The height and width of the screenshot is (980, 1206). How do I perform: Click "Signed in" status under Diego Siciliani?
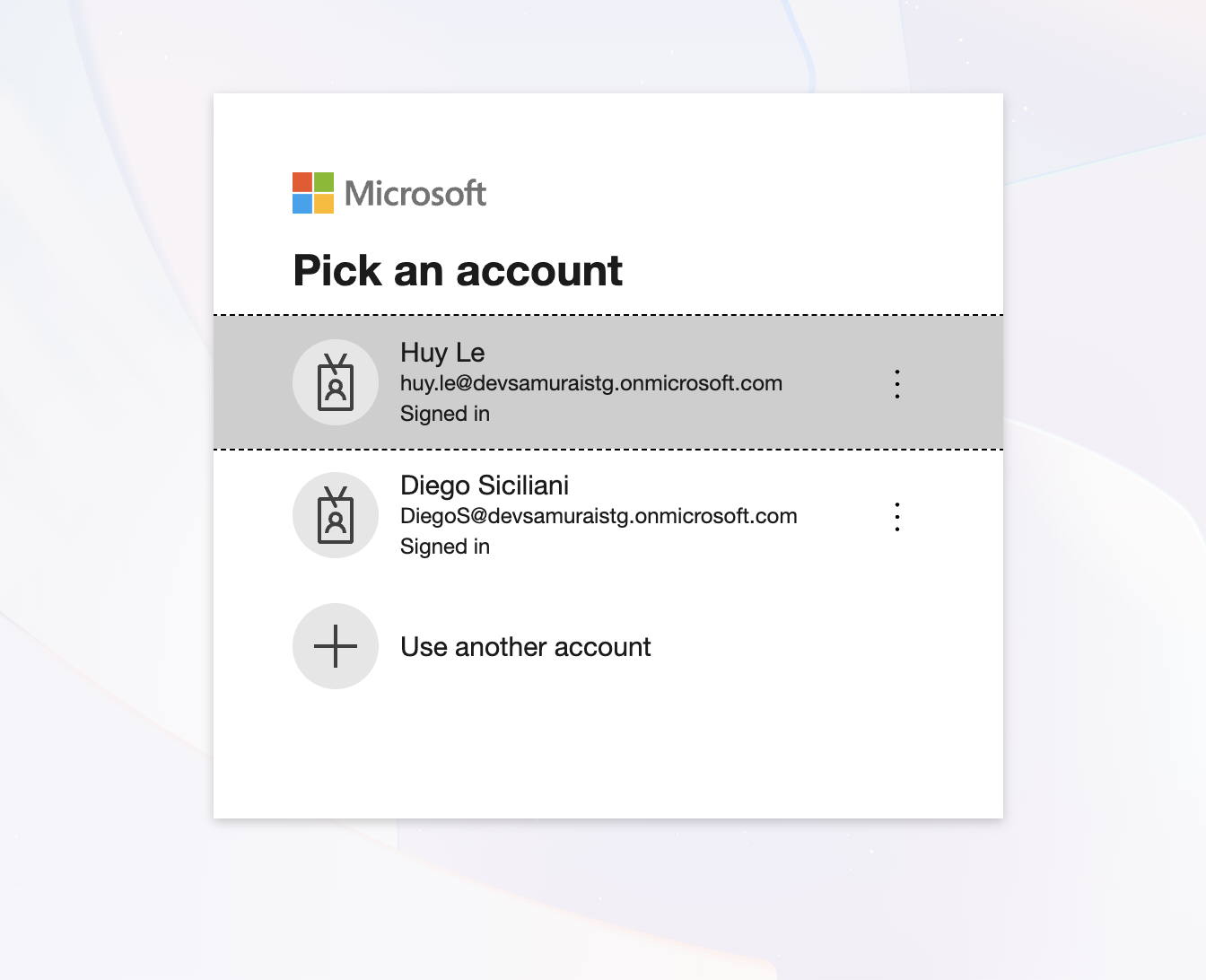coord(445,547)
